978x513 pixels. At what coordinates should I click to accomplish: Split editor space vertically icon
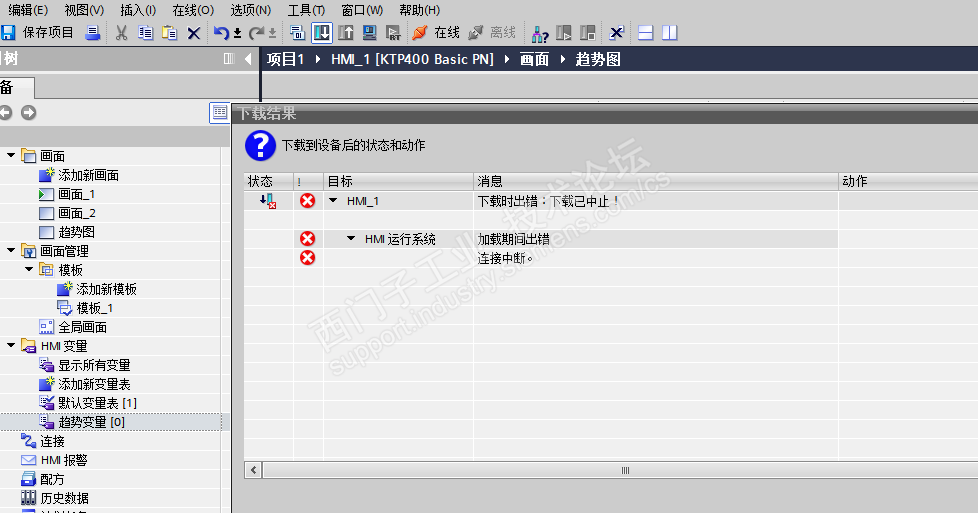point(669,32)
